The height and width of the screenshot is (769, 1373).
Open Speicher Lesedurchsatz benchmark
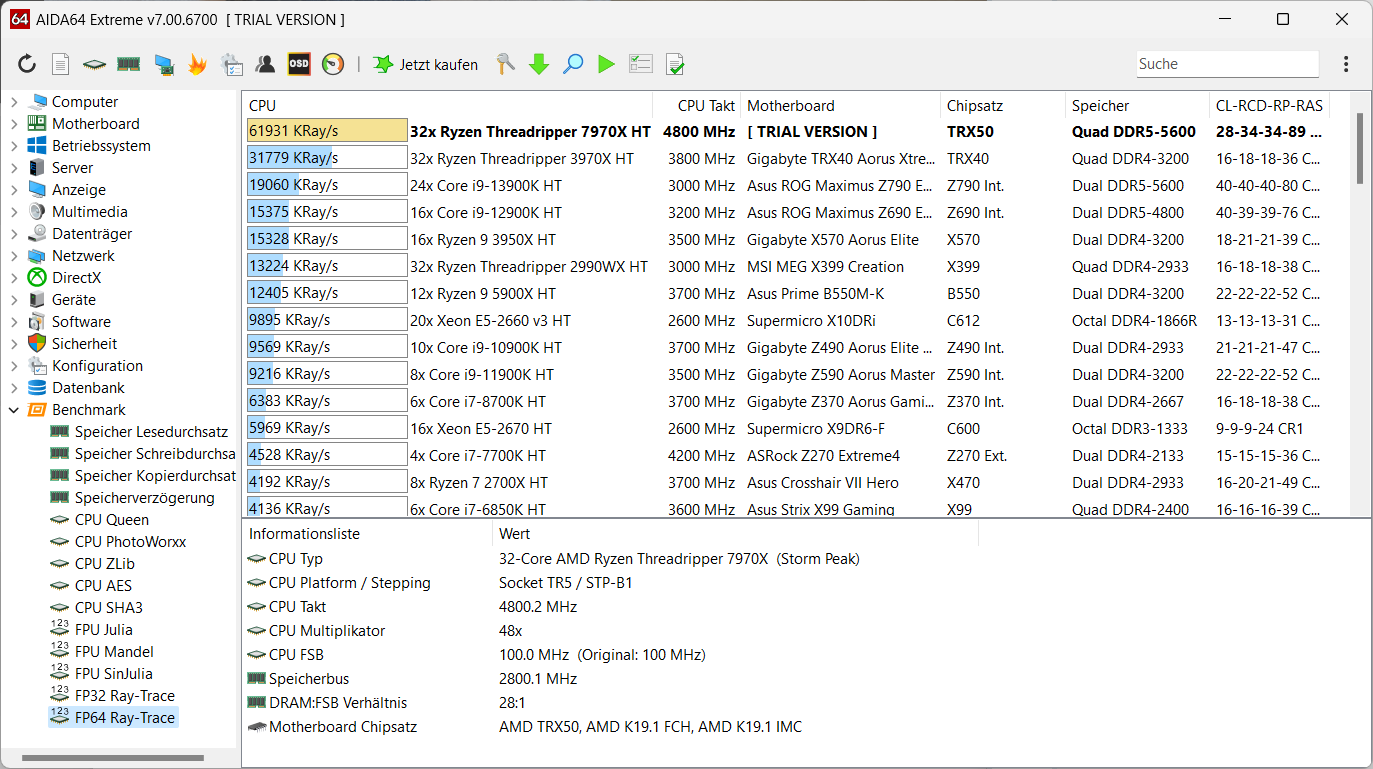coord(151,432)
